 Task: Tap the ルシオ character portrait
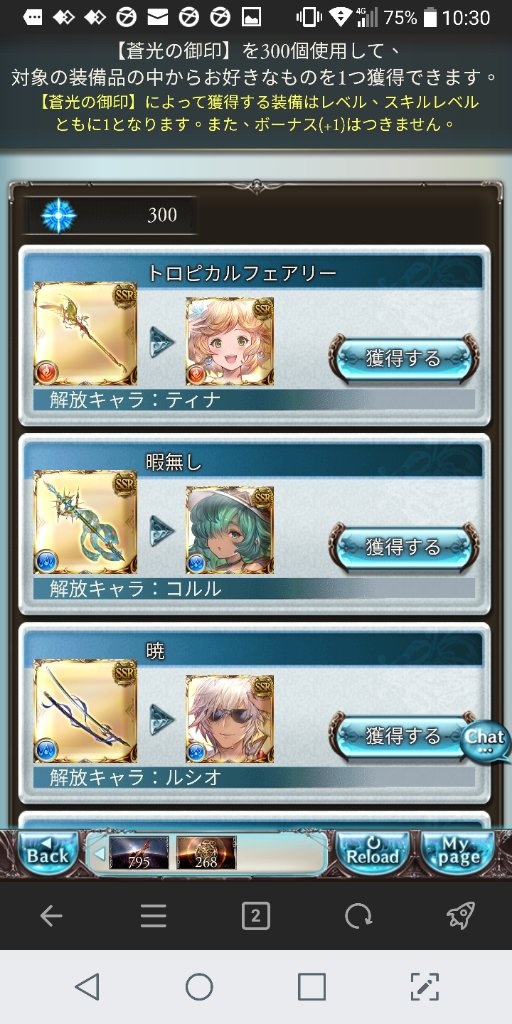230,718
